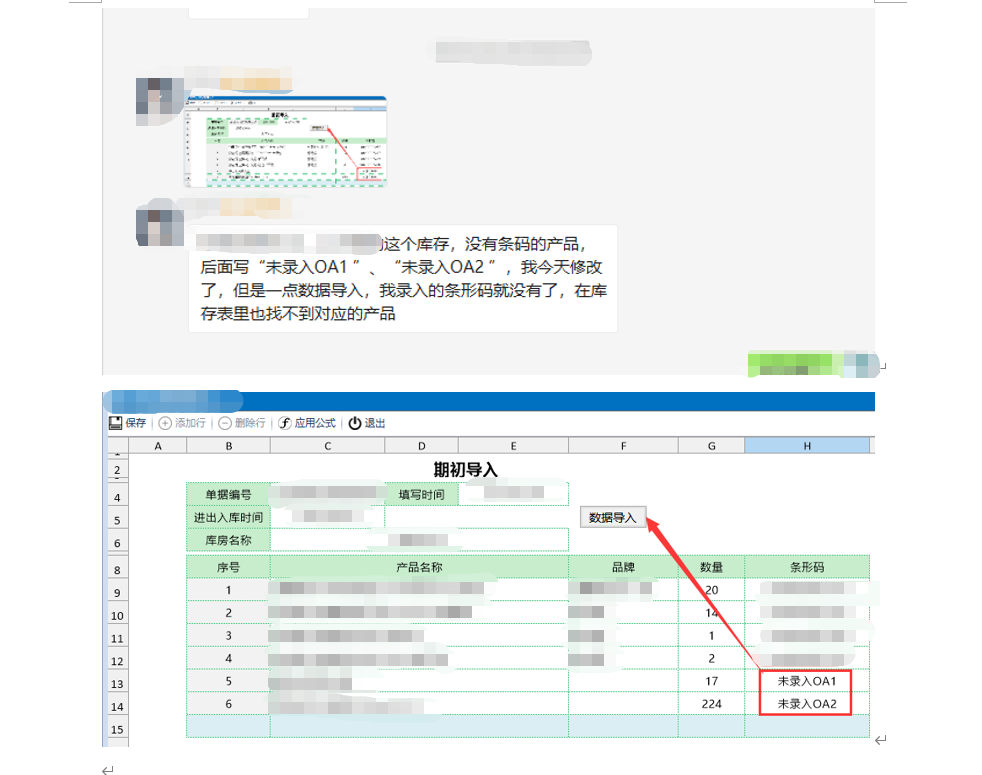
Task: Click the 保存 (Save) floppy disk icon
Action: 115,423
